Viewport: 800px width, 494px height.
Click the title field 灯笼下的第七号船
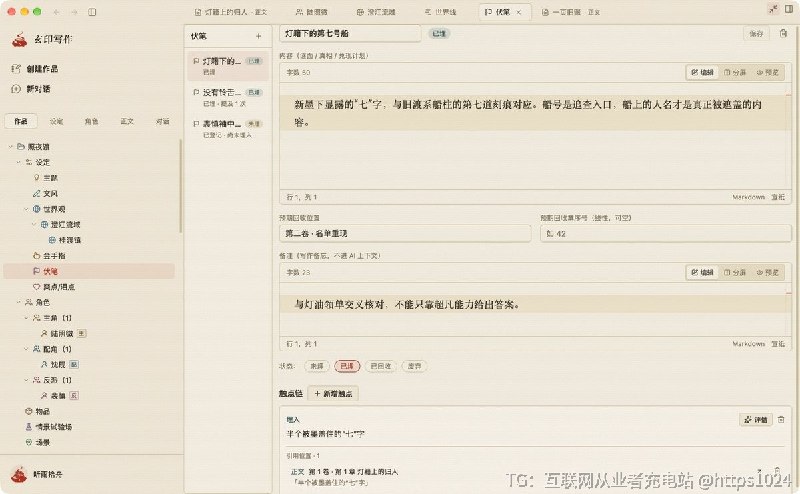[x=350, y=34]
